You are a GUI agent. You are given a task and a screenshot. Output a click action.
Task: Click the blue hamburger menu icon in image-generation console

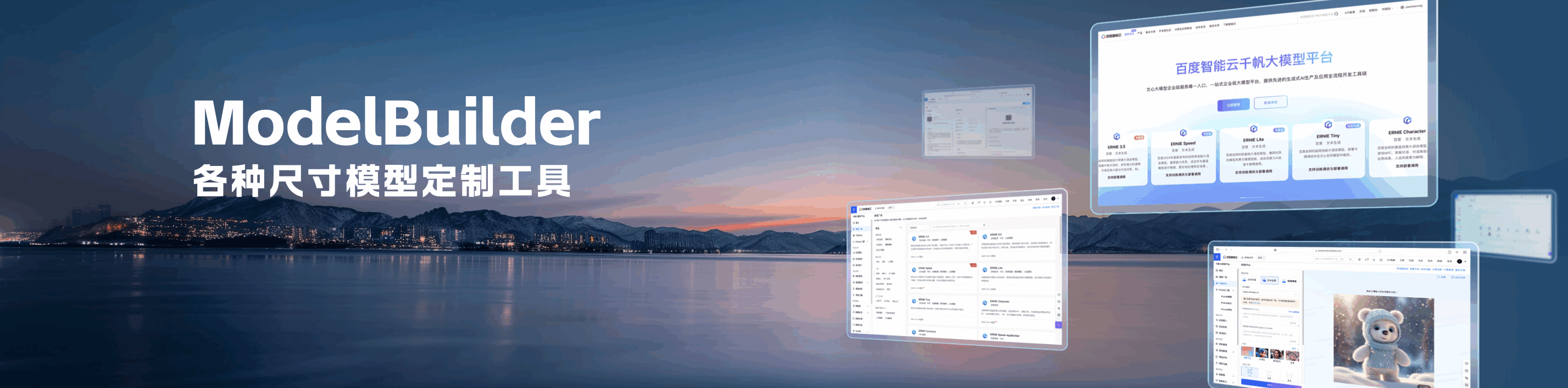[x=1218, y=258]
